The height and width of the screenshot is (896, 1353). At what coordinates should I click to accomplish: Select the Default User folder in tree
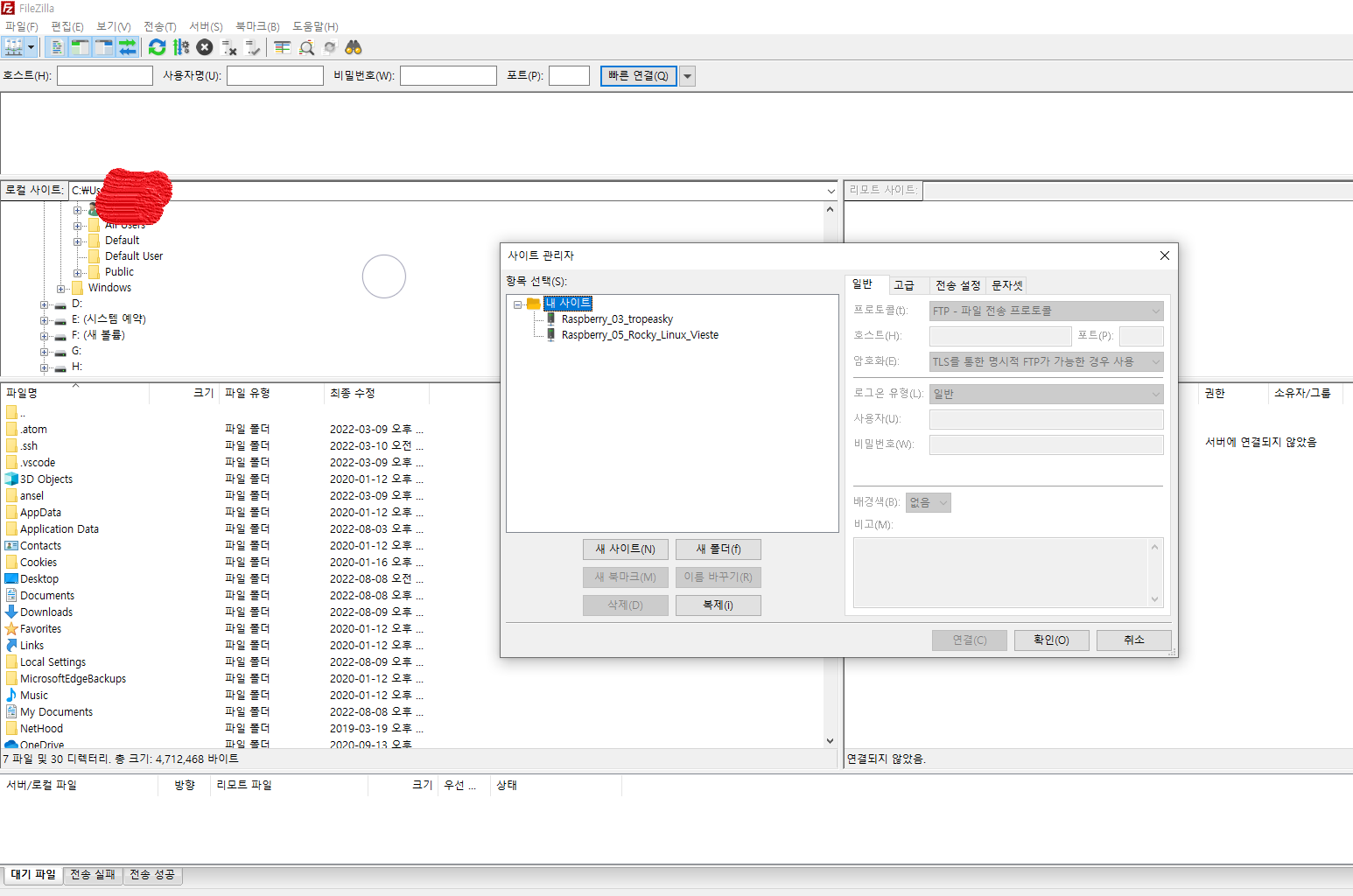coord(134,256)
